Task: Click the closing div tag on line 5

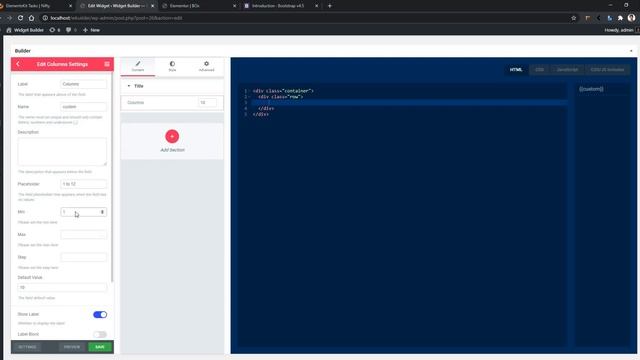Action: pyautogui.click(x=261, y=114)
